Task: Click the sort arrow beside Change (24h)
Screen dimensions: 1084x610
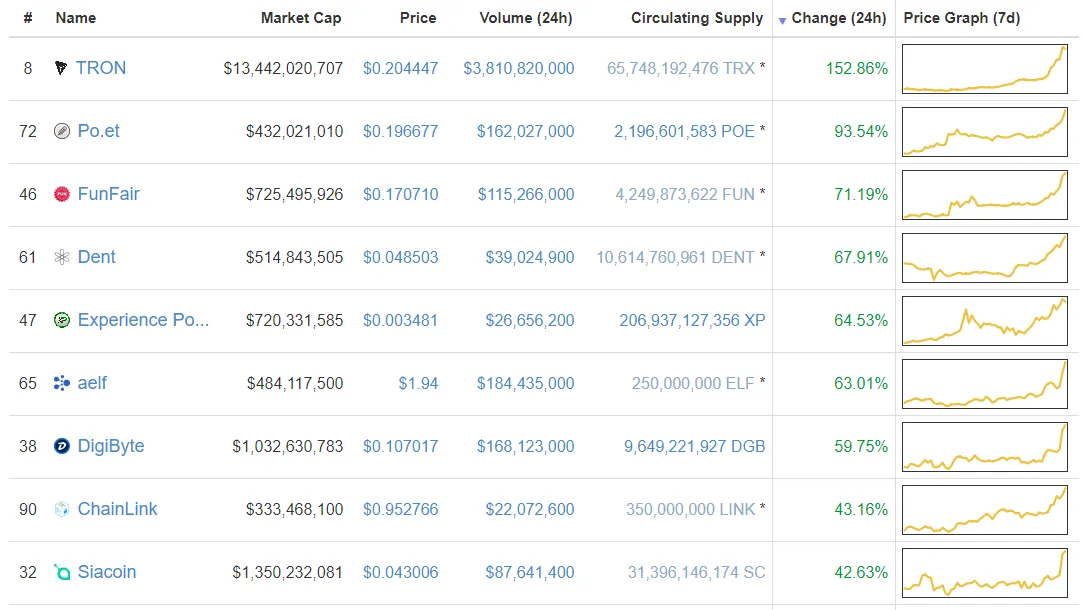Action: 782,21
